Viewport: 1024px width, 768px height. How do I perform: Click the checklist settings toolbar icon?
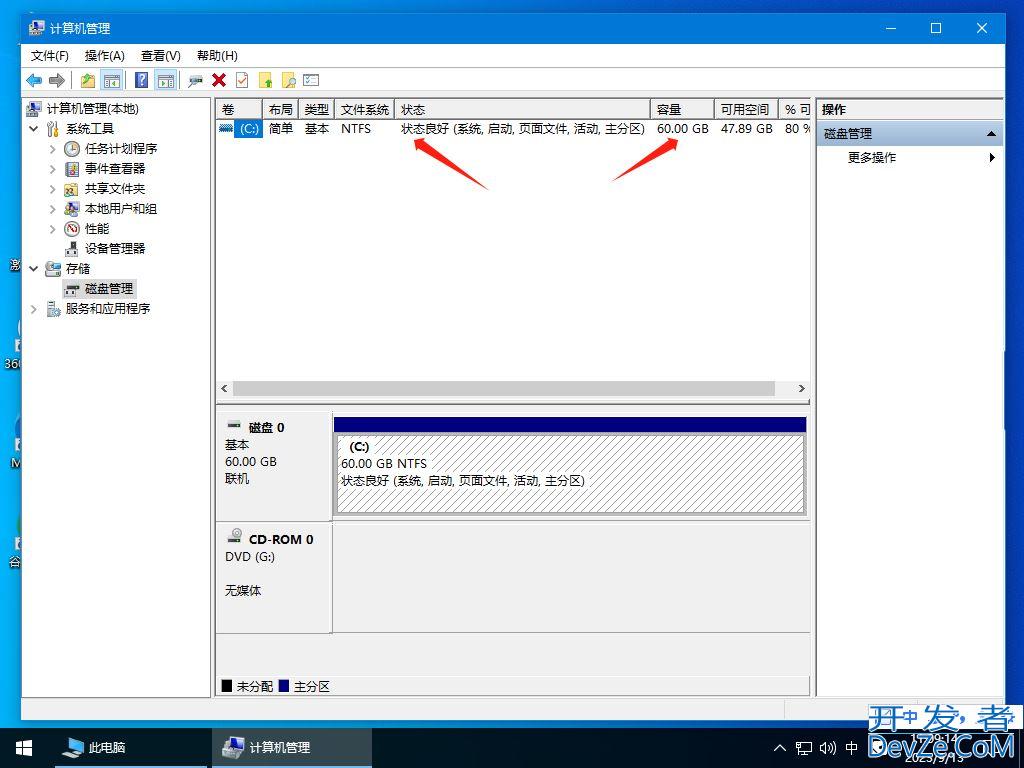click(312, 80)
